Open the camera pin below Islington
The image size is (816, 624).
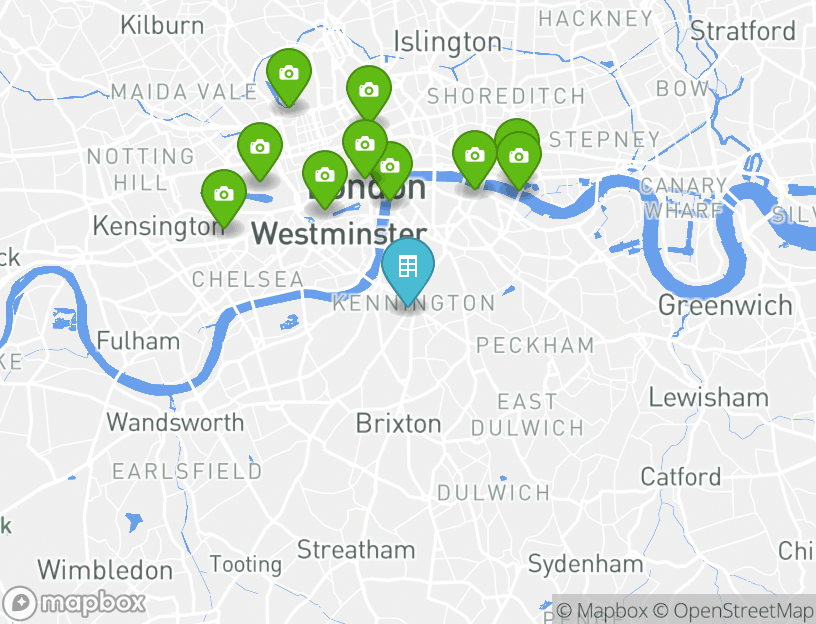tap(369, 94)
